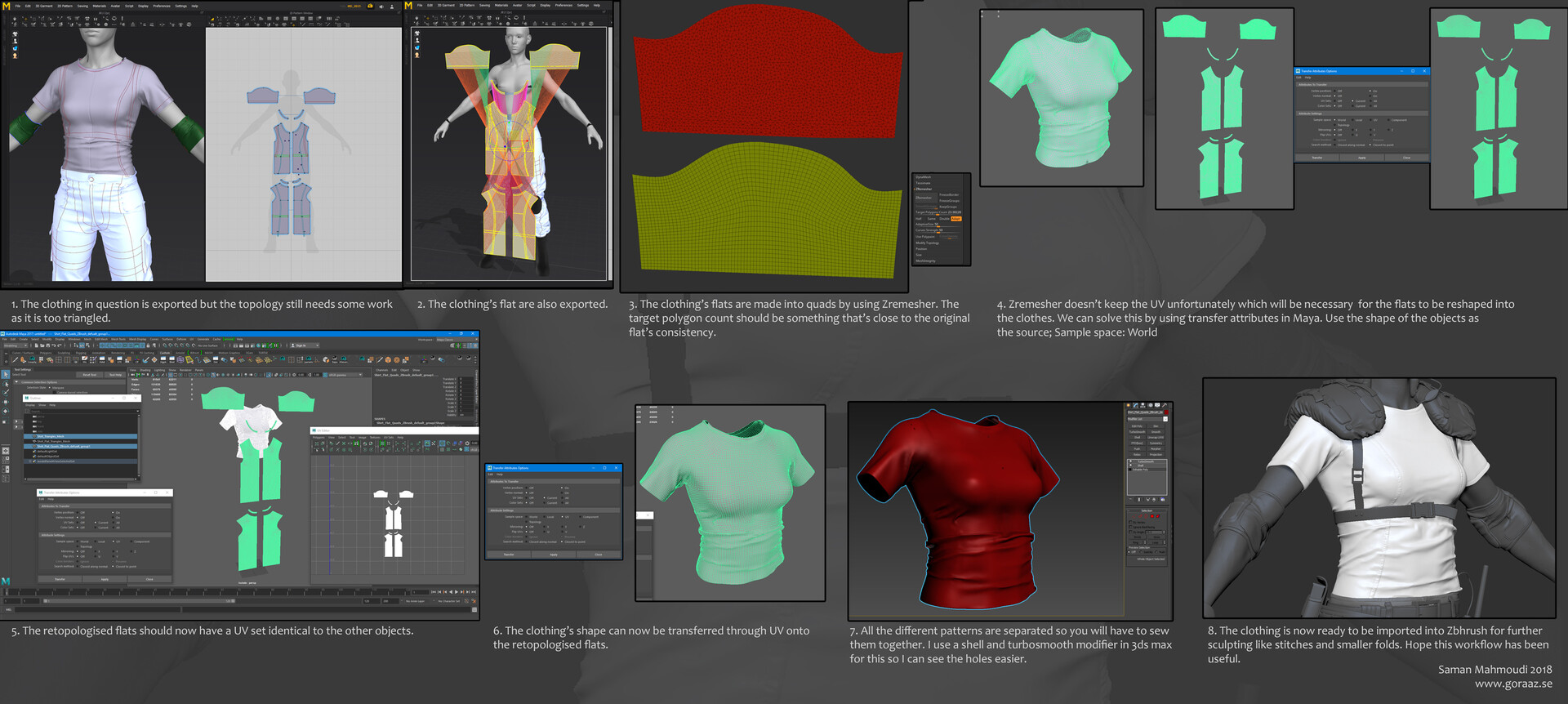Click Maya play backward button
The image size is (1568, 704).
pos(451,592)
